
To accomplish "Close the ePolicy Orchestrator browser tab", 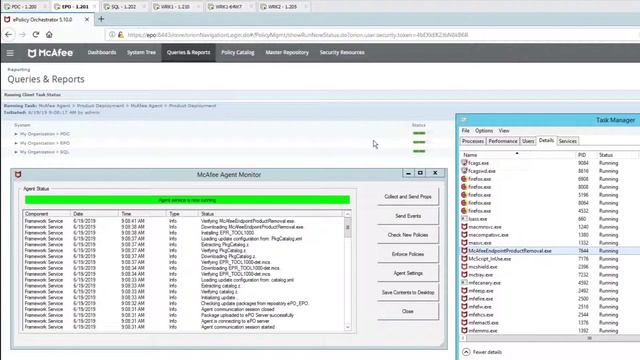I will point(87,19).
